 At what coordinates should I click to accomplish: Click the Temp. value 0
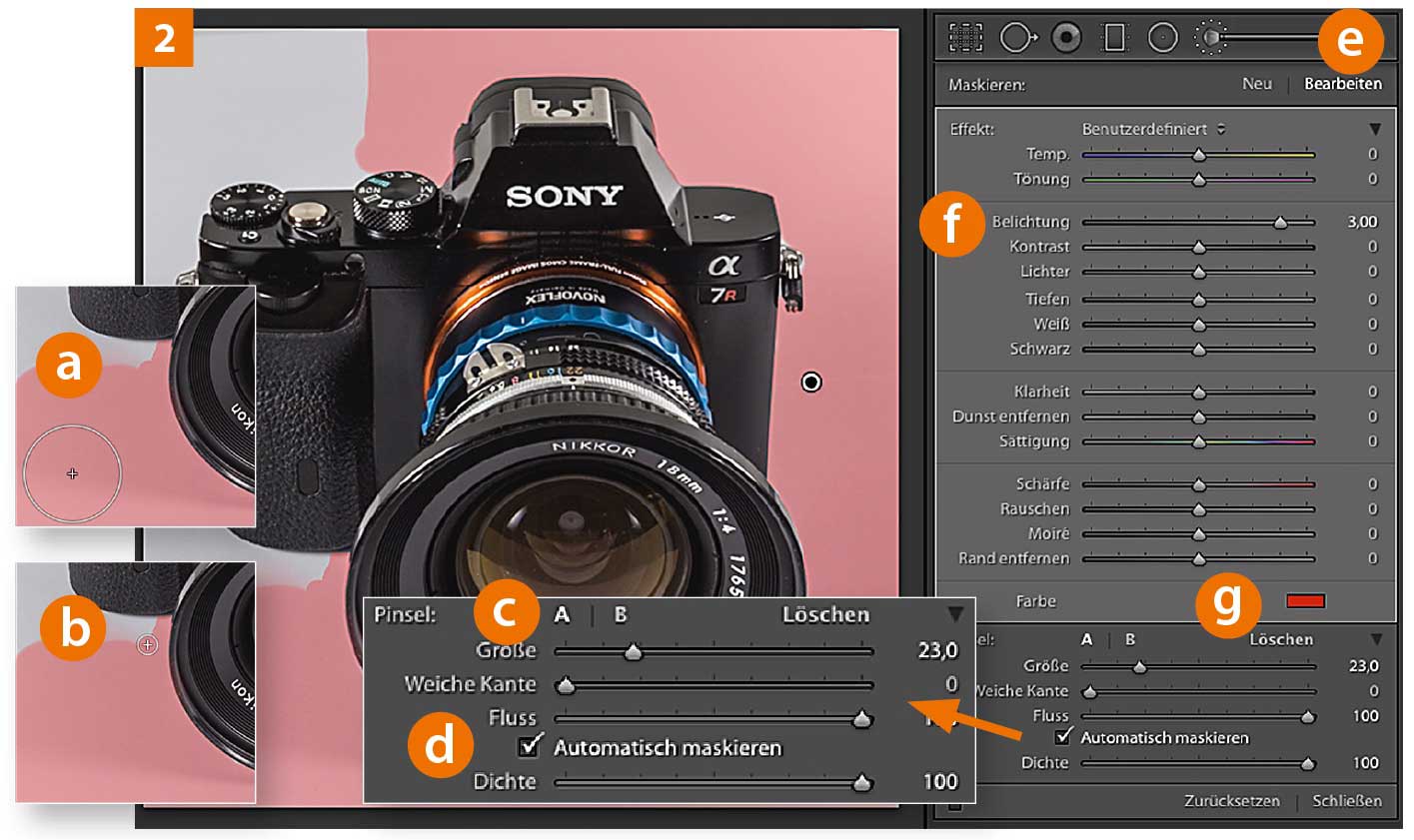(1373, 155)
